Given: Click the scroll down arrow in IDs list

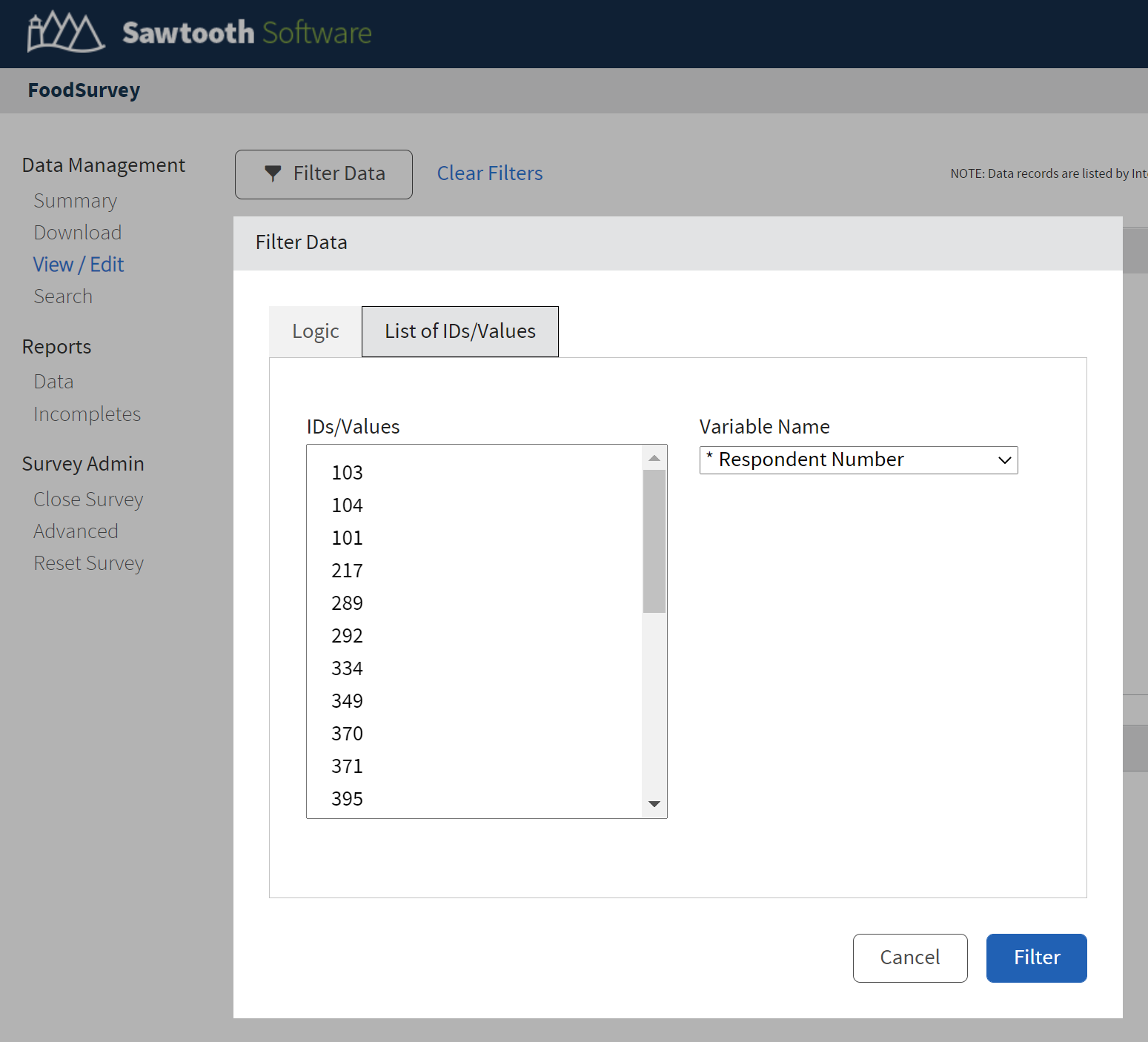Looking at the screenshot, I should pos(654,804).
